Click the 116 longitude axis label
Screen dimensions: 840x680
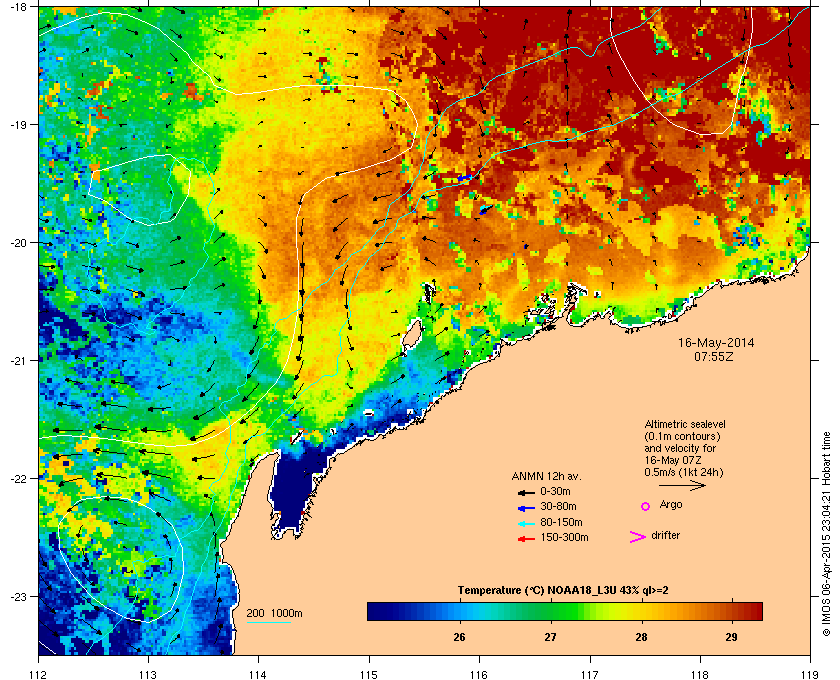click(479, 674)
